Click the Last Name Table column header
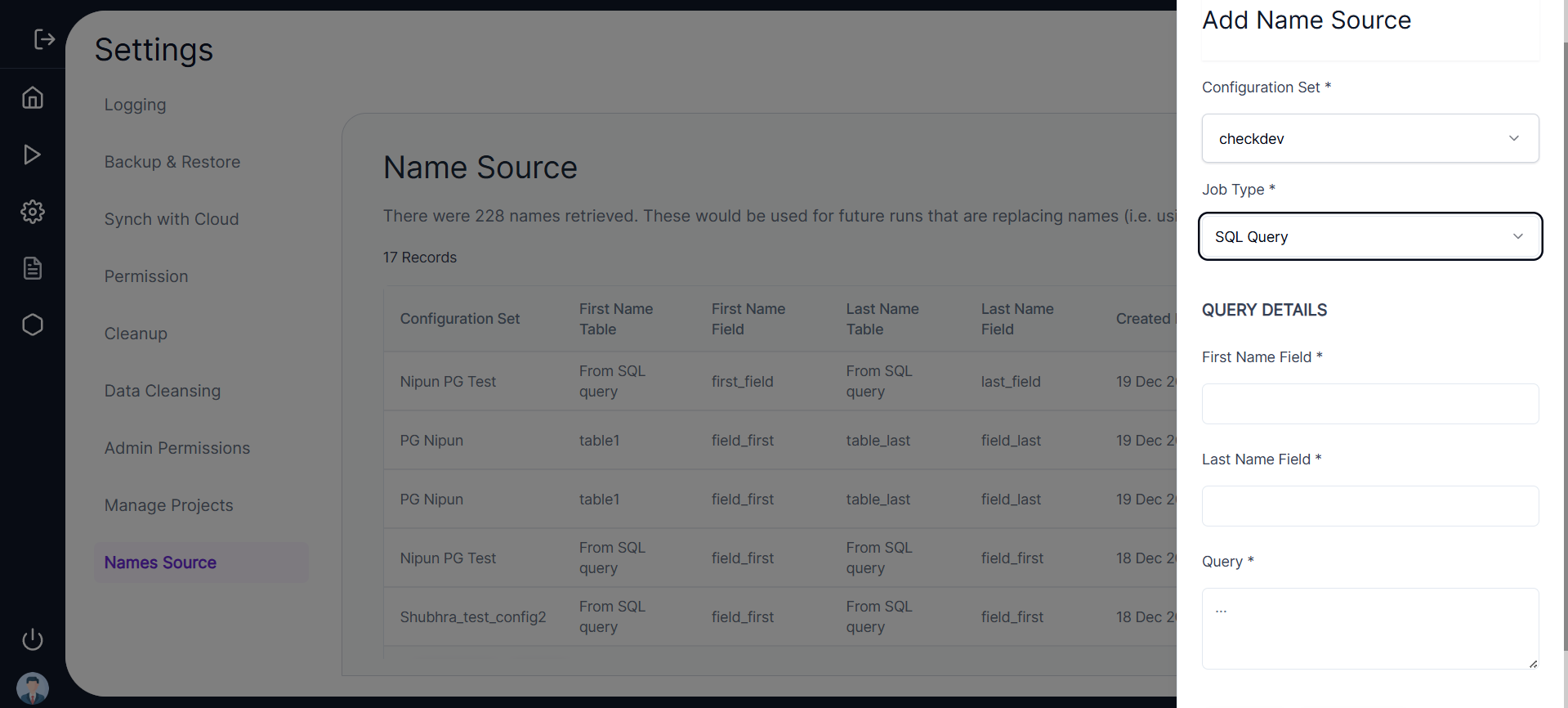 pyautogui.click(x=882, y=319)
